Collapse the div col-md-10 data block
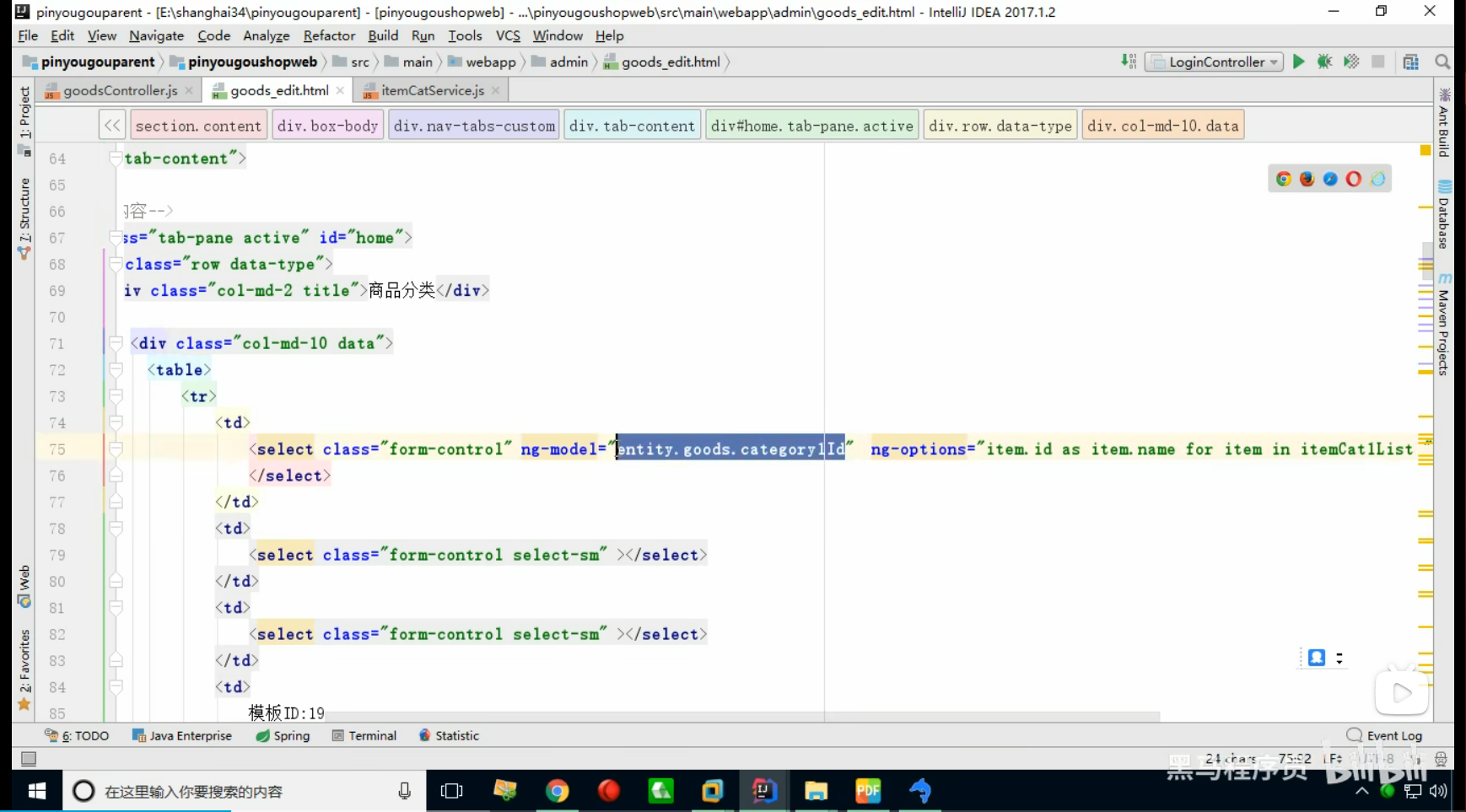Image resolution: width=1466 pixels, height=812 pixels. coord(116,343)
